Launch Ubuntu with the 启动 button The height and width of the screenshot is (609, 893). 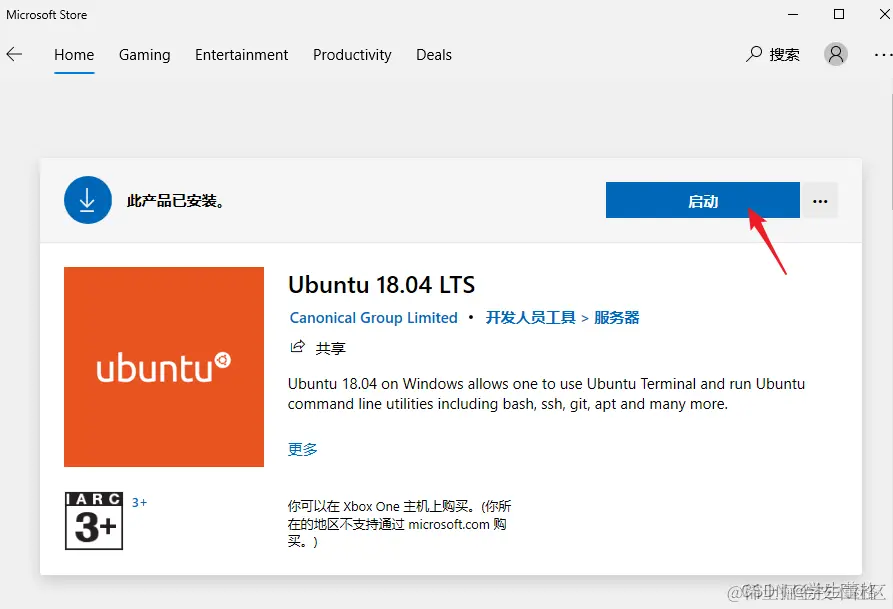pos(703,200)
